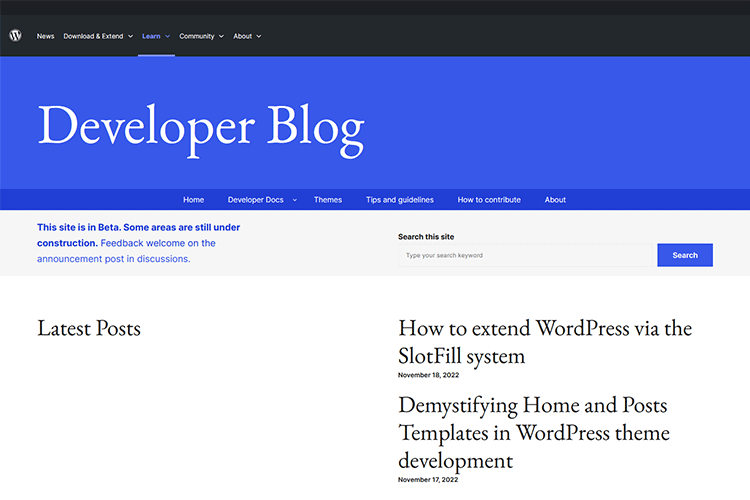
Task: Go to Home in blog navigation
Action: 193,200
